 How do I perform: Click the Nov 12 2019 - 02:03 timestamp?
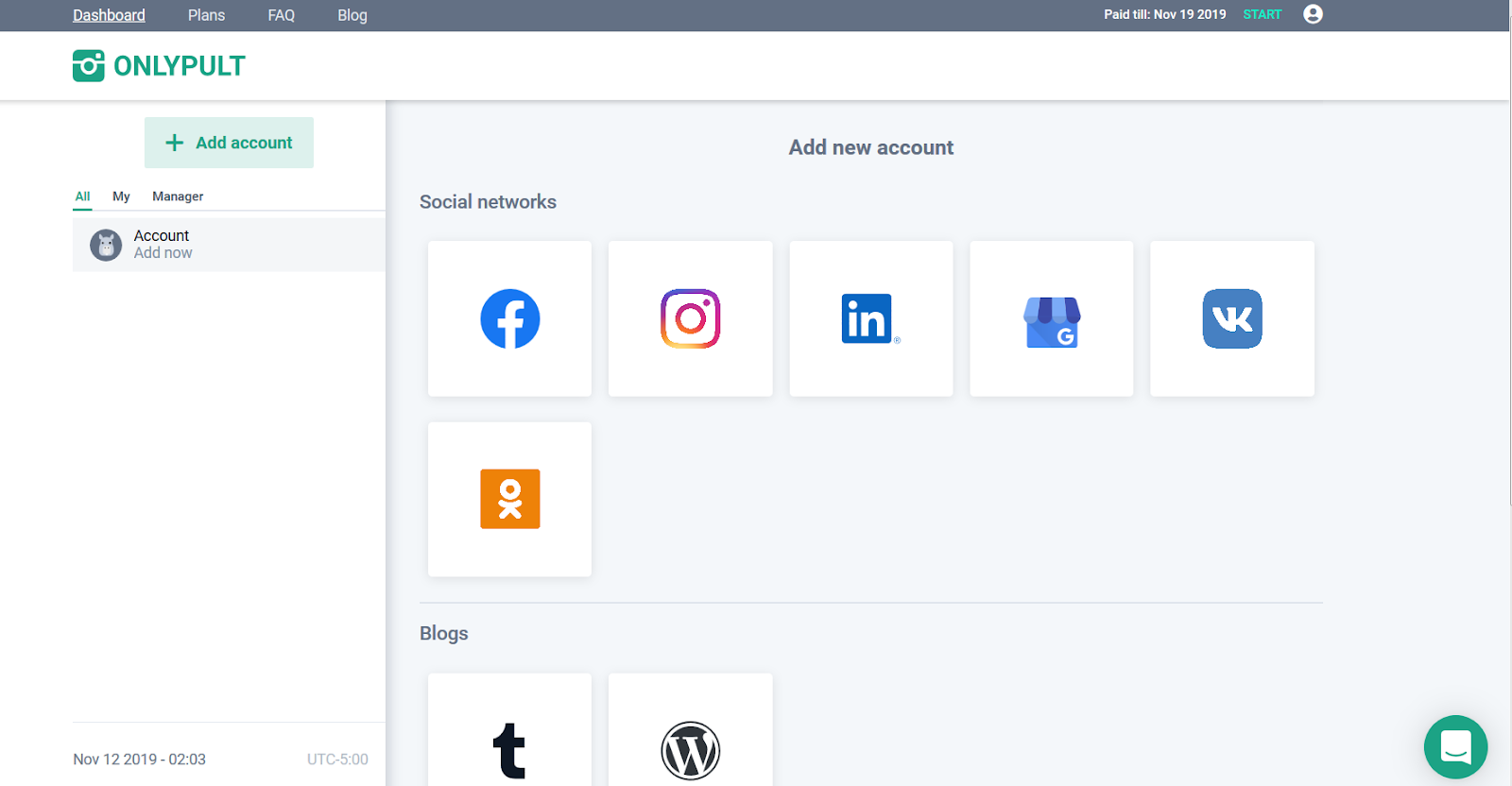point(139,760)
